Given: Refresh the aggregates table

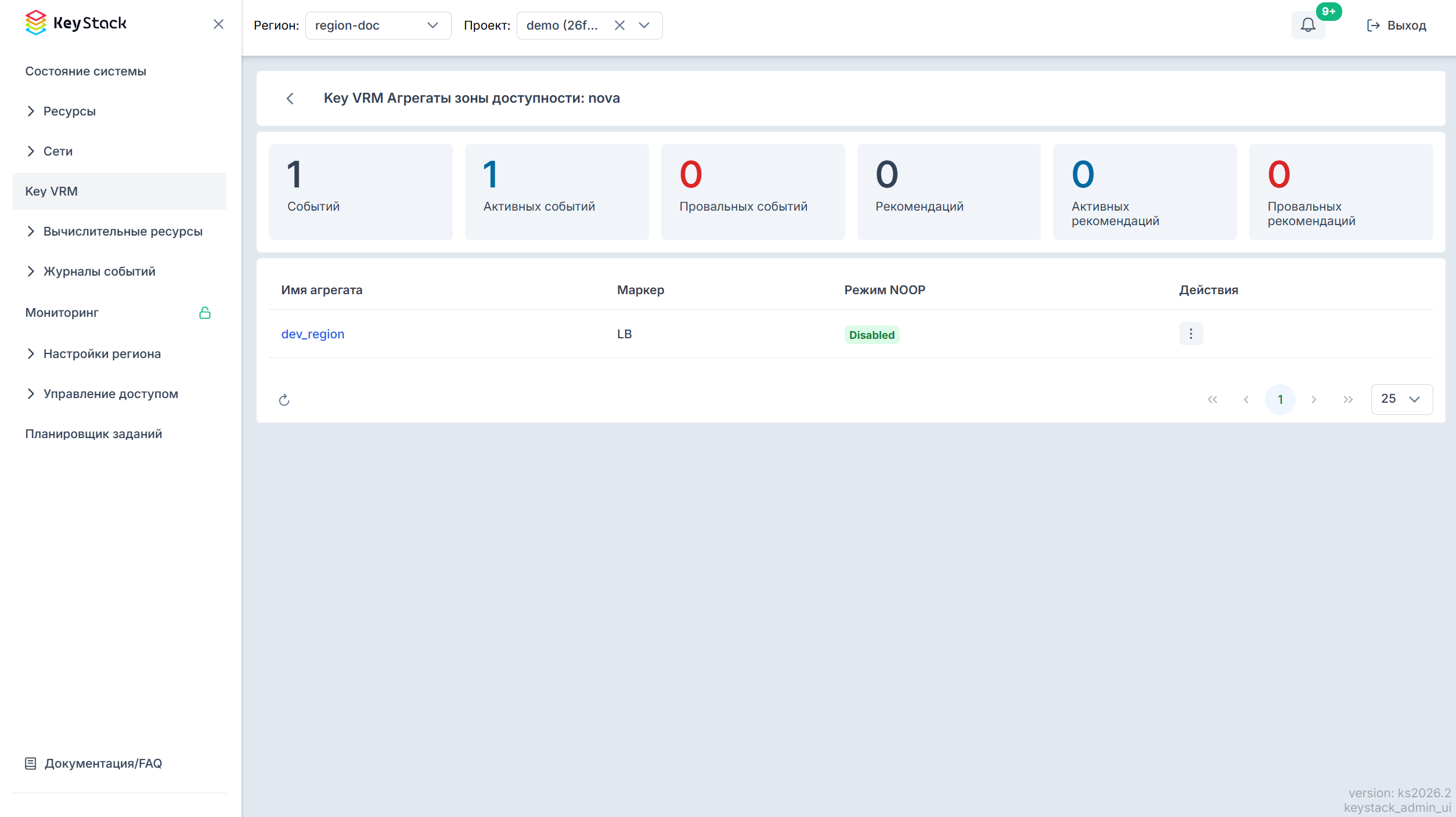Looking at the screenshot, I should 284,400.
